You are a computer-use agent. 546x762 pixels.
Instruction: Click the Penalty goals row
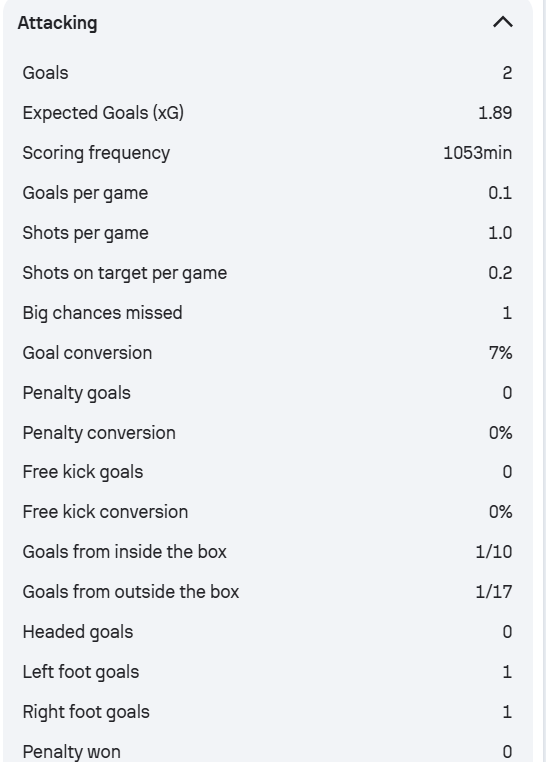267,393
